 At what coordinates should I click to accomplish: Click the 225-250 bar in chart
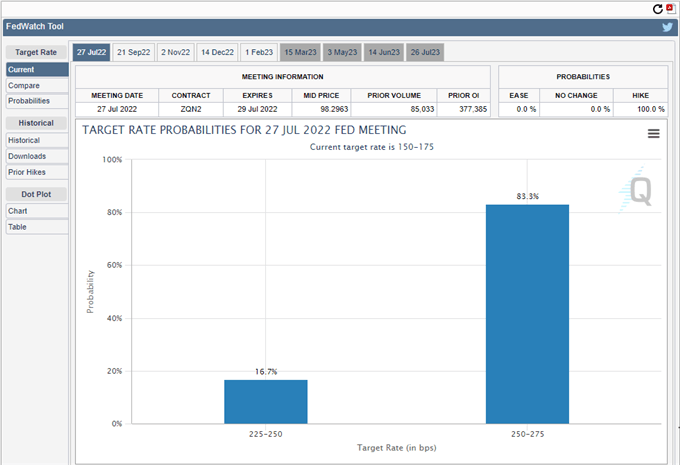[266, 402]
